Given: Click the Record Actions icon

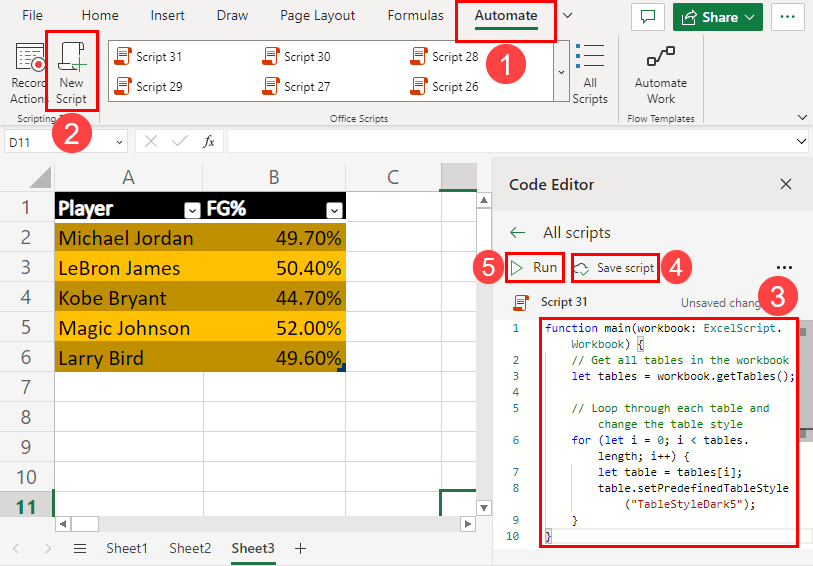Looking at the screenshot, I should tap(30, 57).
